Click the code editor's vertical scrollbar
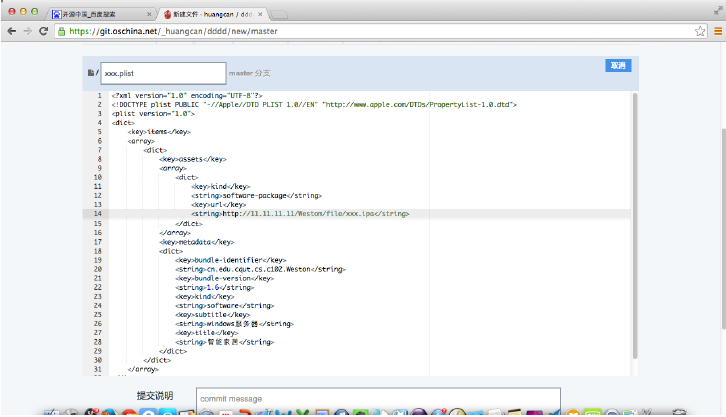This screenshot has height=417, width=726. pos(634,220)
